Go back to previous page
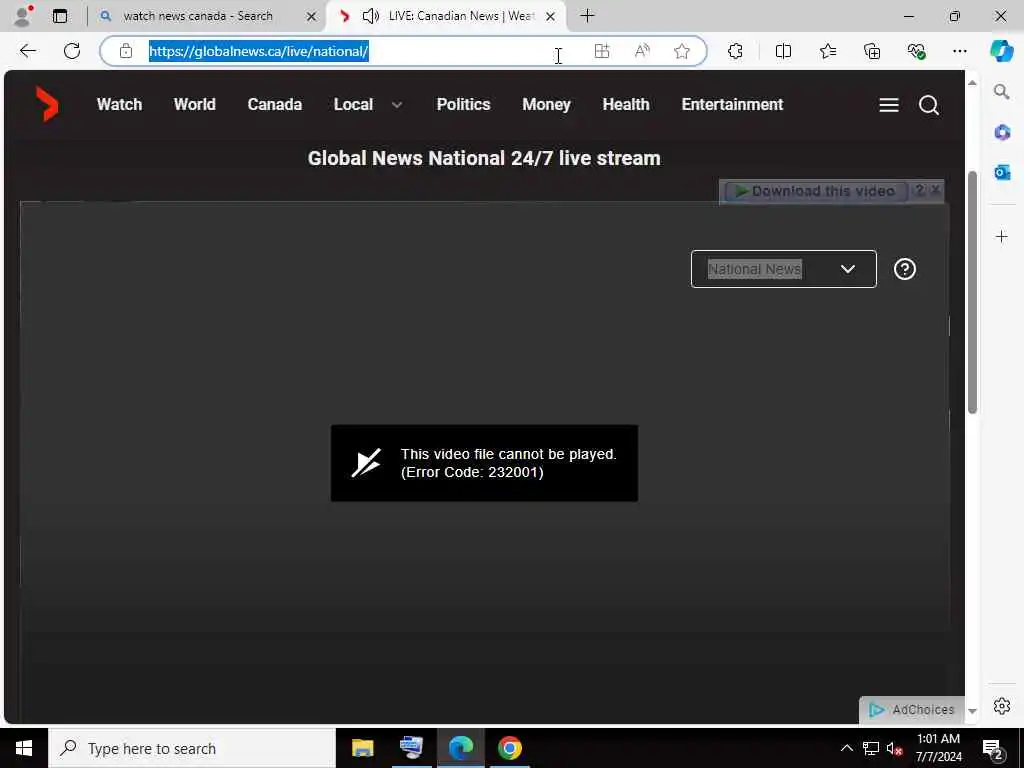 [x=27, y=51]
